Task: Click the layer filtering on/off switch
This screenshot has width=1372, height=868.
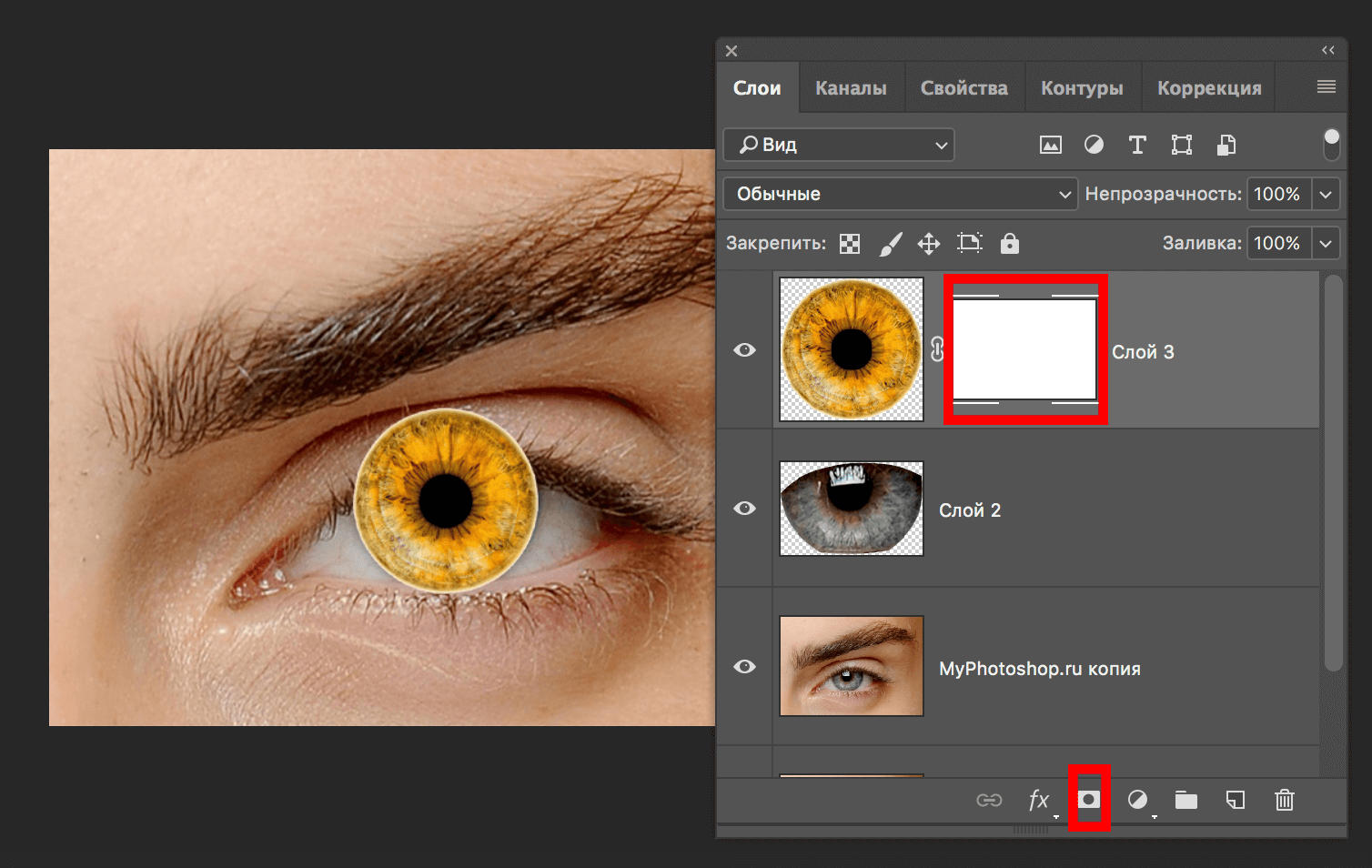Action: click(1331, 144)
